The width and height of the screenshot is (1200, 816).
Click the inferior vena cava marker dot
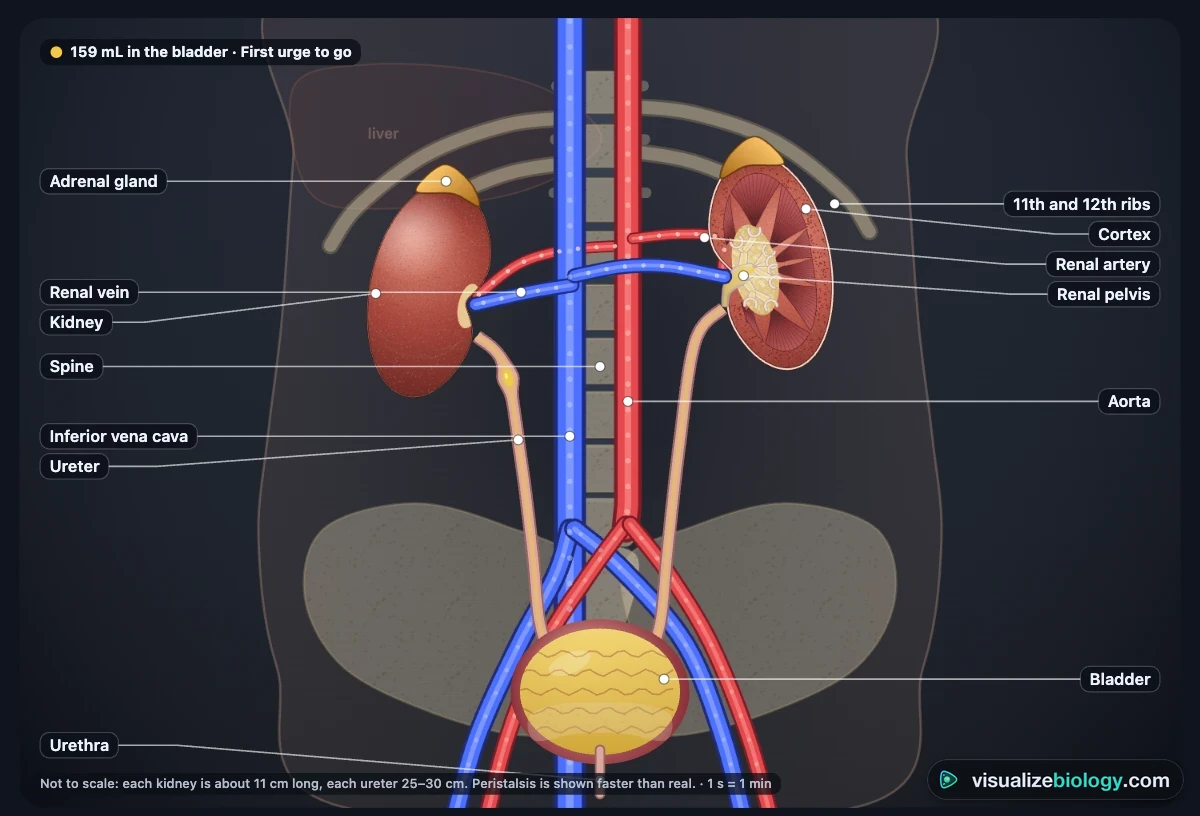coord(570,436)
